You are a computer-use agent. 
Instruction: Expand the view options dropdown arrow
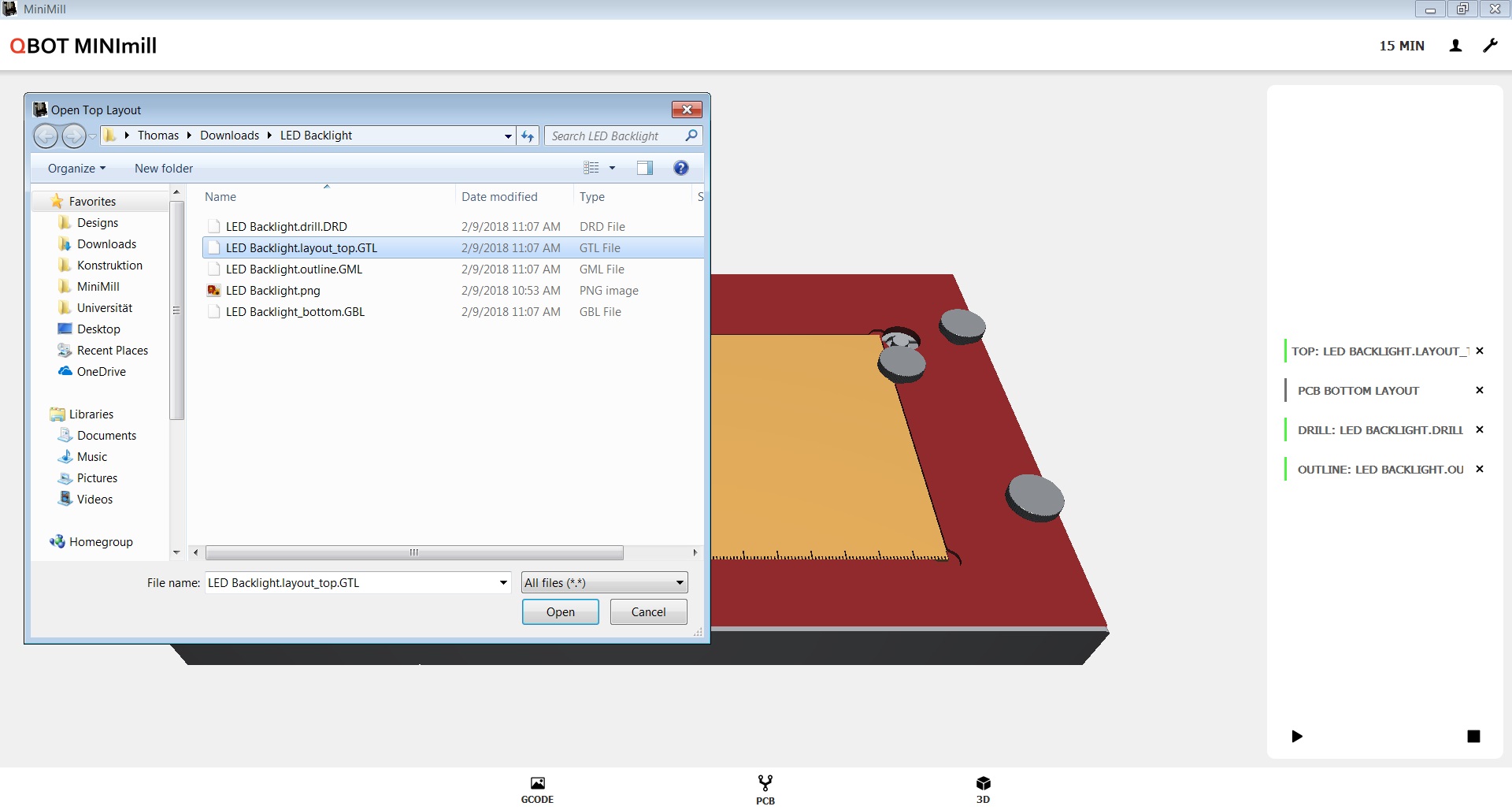click(x=612, y=168)
